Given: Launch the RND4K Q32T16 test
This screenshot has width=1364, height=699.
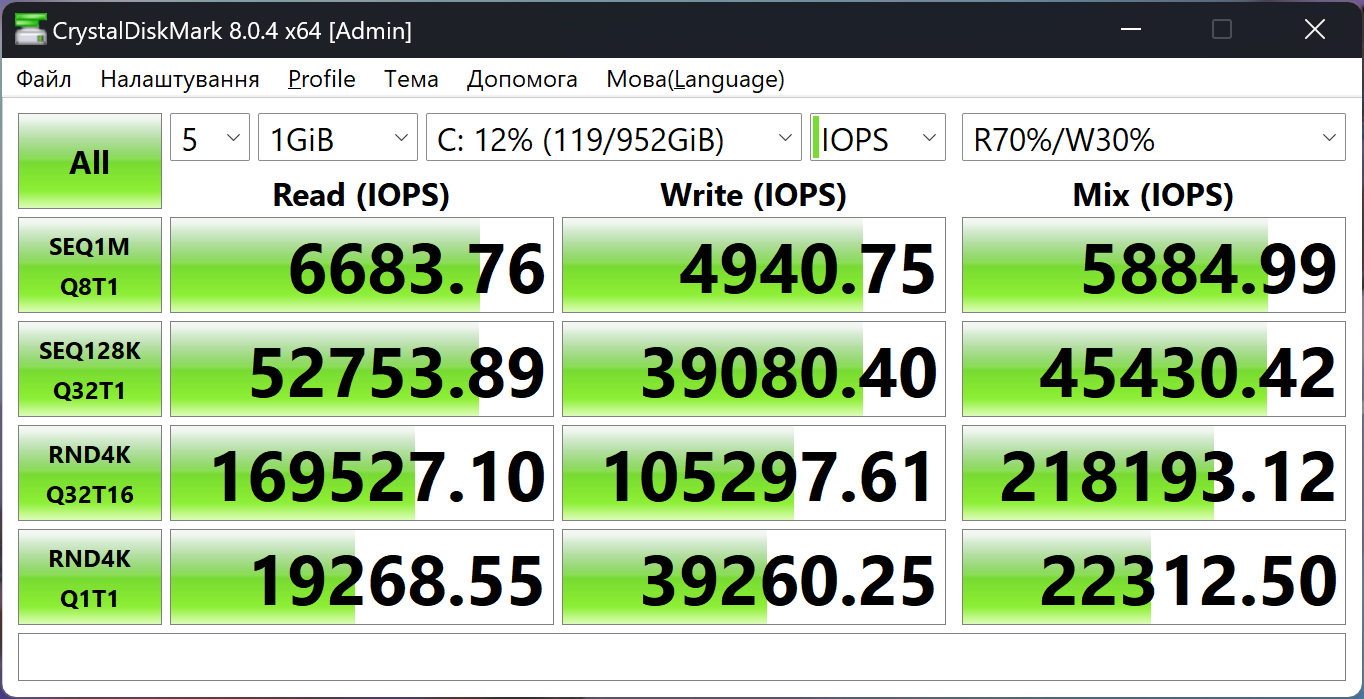Looking at the screenshot, I should [x=90, y=473].
